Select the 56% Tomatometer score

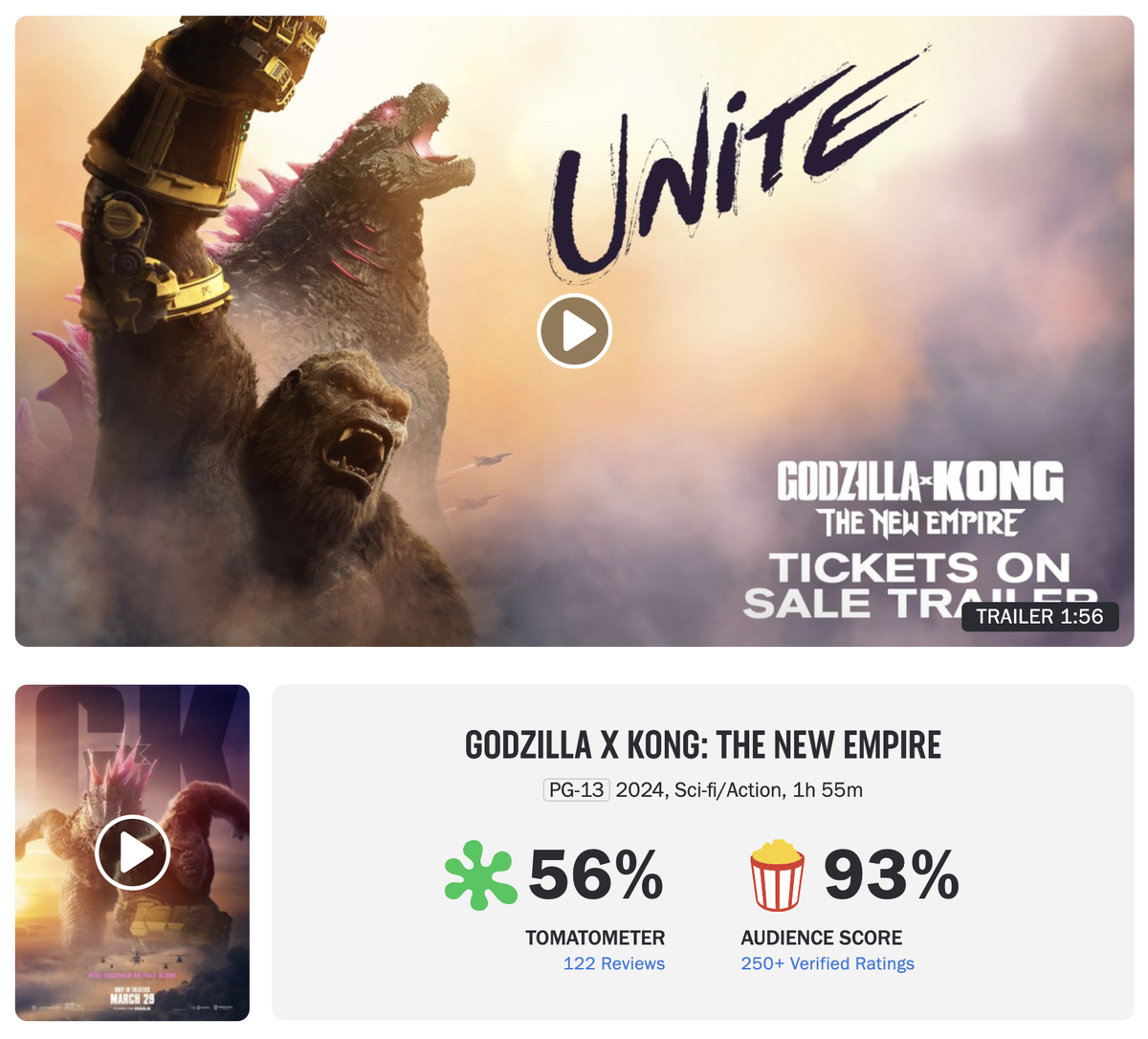[x=596, y=875]
